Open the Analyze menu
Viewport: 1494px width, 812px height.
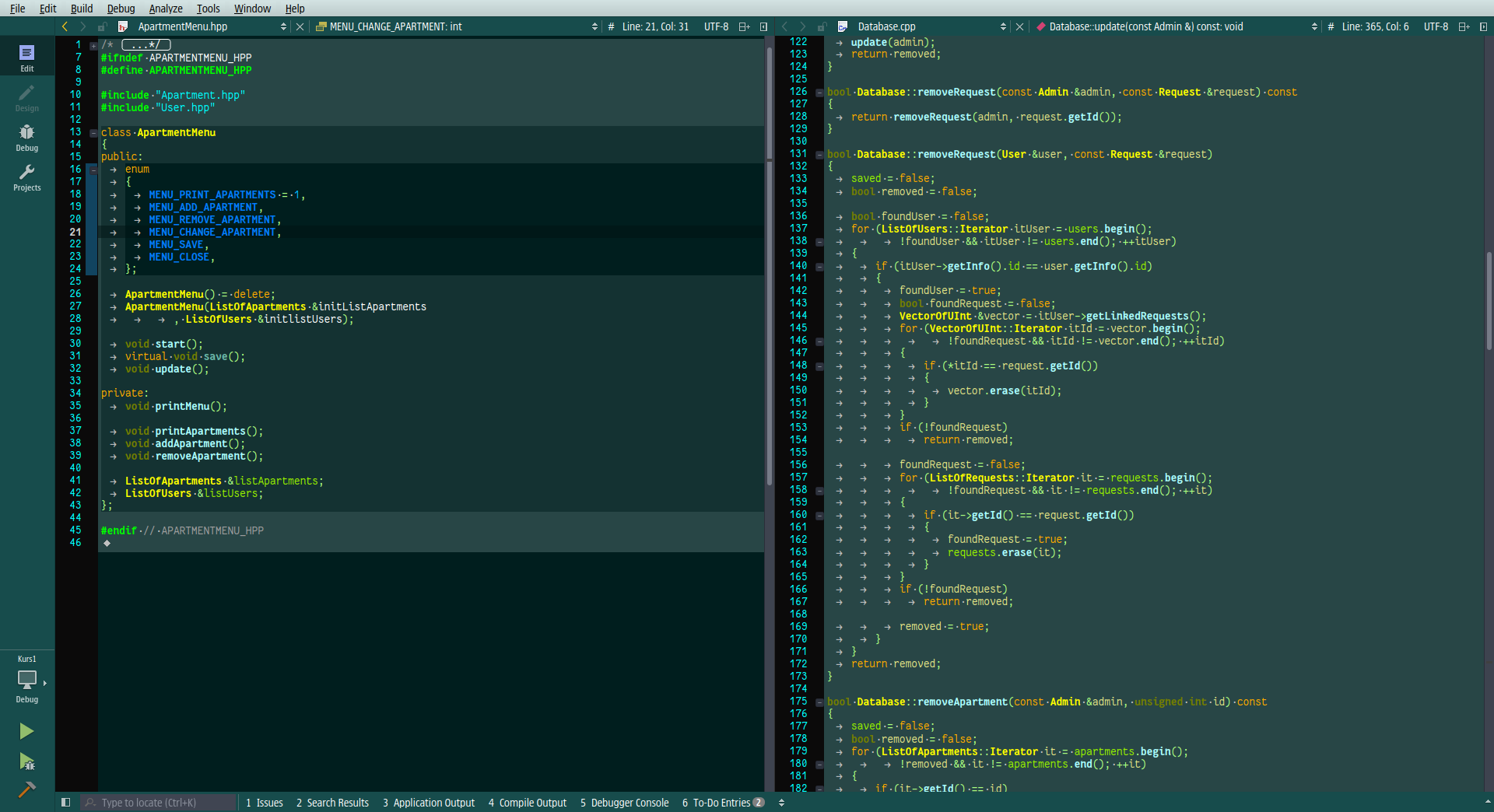pyautogui.click(x=166, y=9)
